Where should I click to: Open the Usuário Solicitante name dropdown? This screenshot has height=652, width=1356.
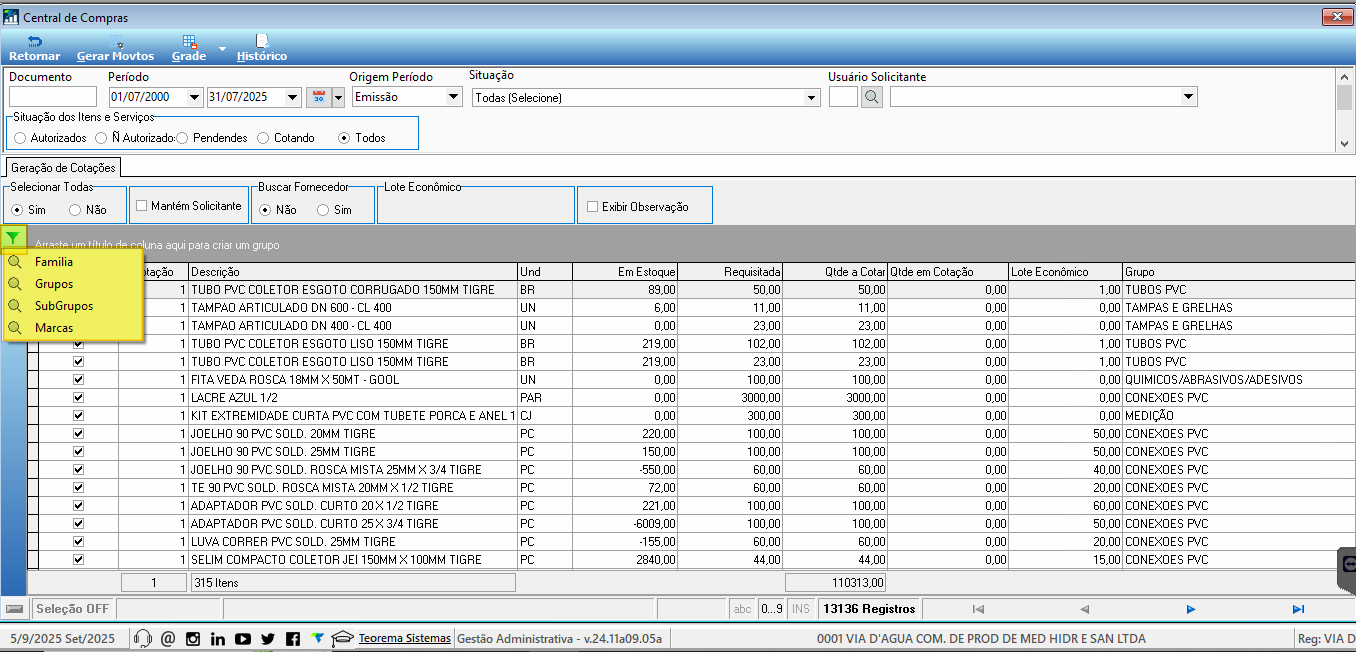[x=1189, y=97]
